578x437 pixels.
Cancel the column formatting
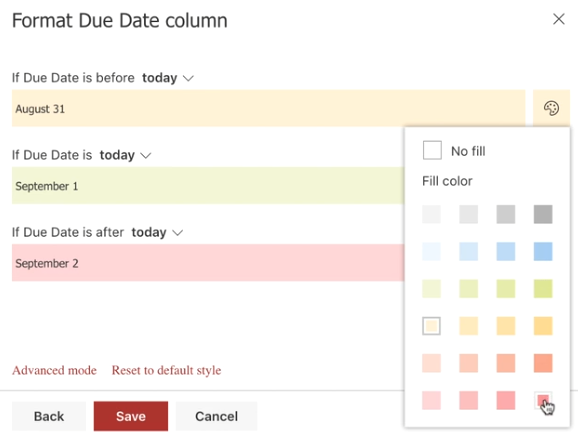216,416
